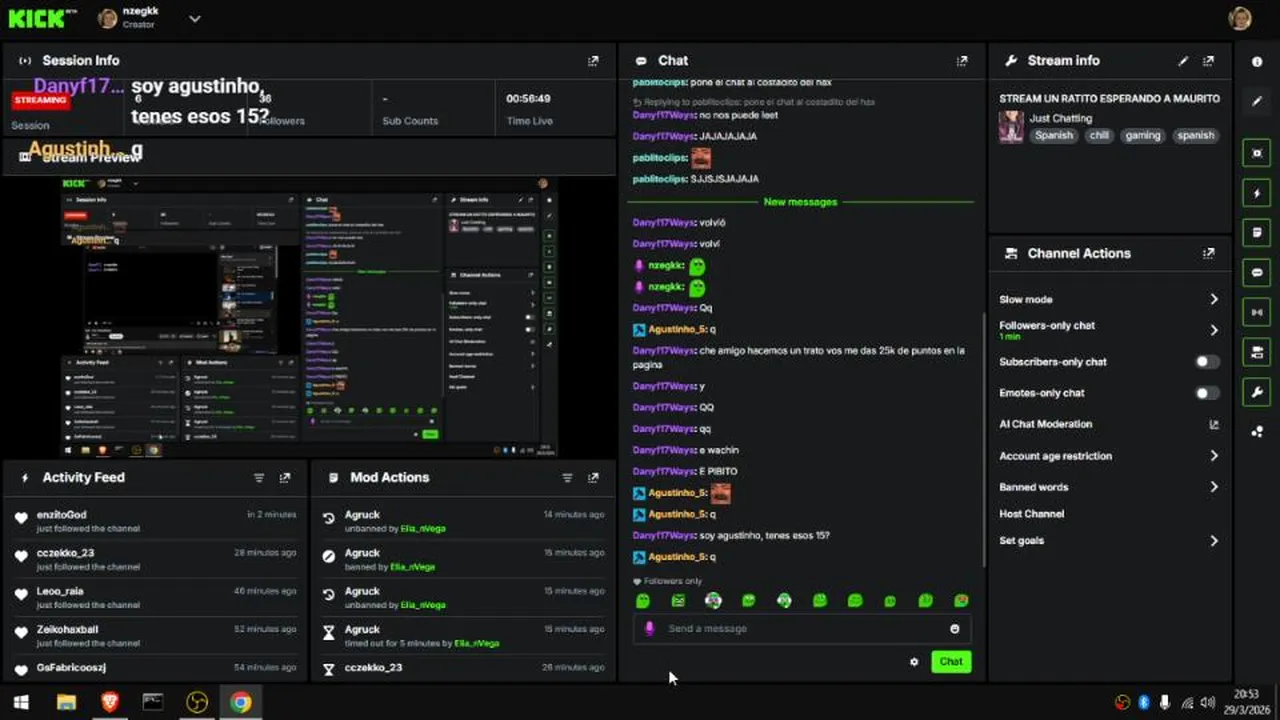Pop out the Channel Actions panel

(x=1209, y=254)
